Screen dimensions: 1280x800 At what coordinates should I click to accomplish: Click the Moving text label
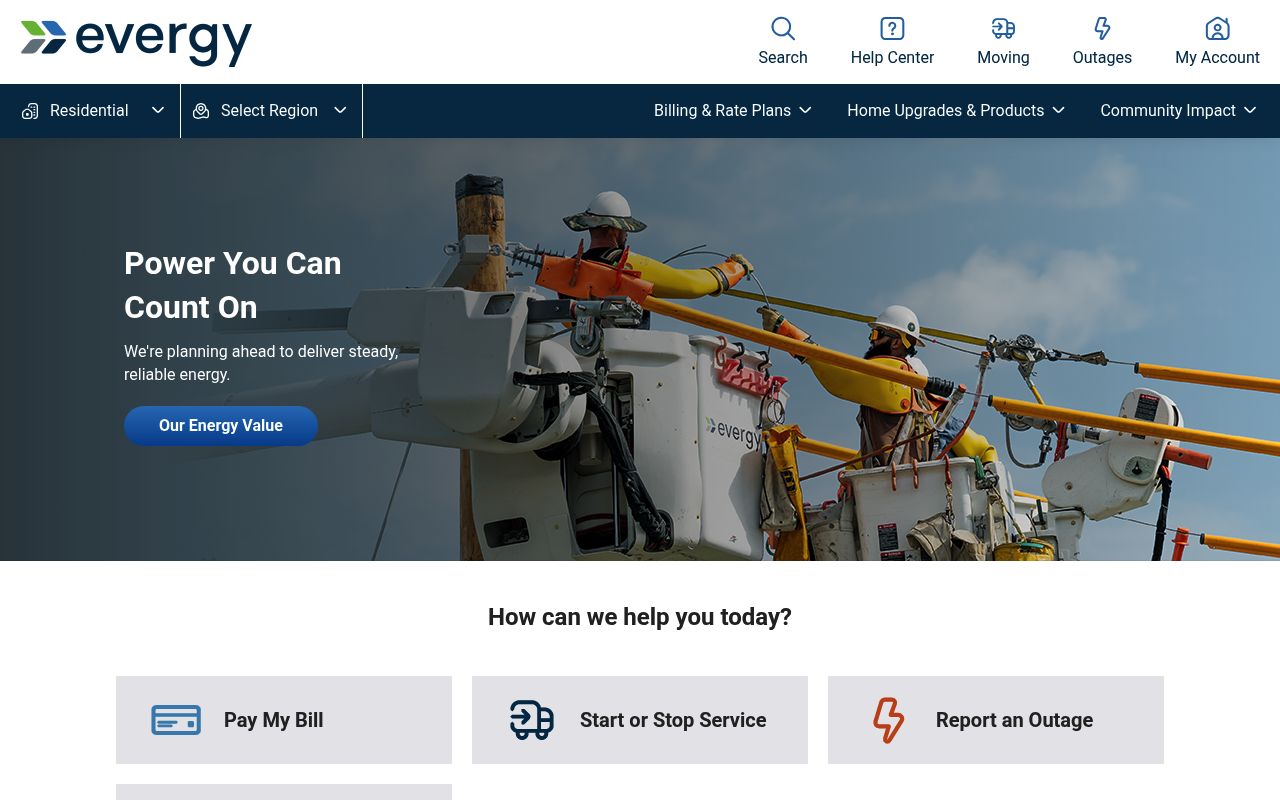(1003, 58)
